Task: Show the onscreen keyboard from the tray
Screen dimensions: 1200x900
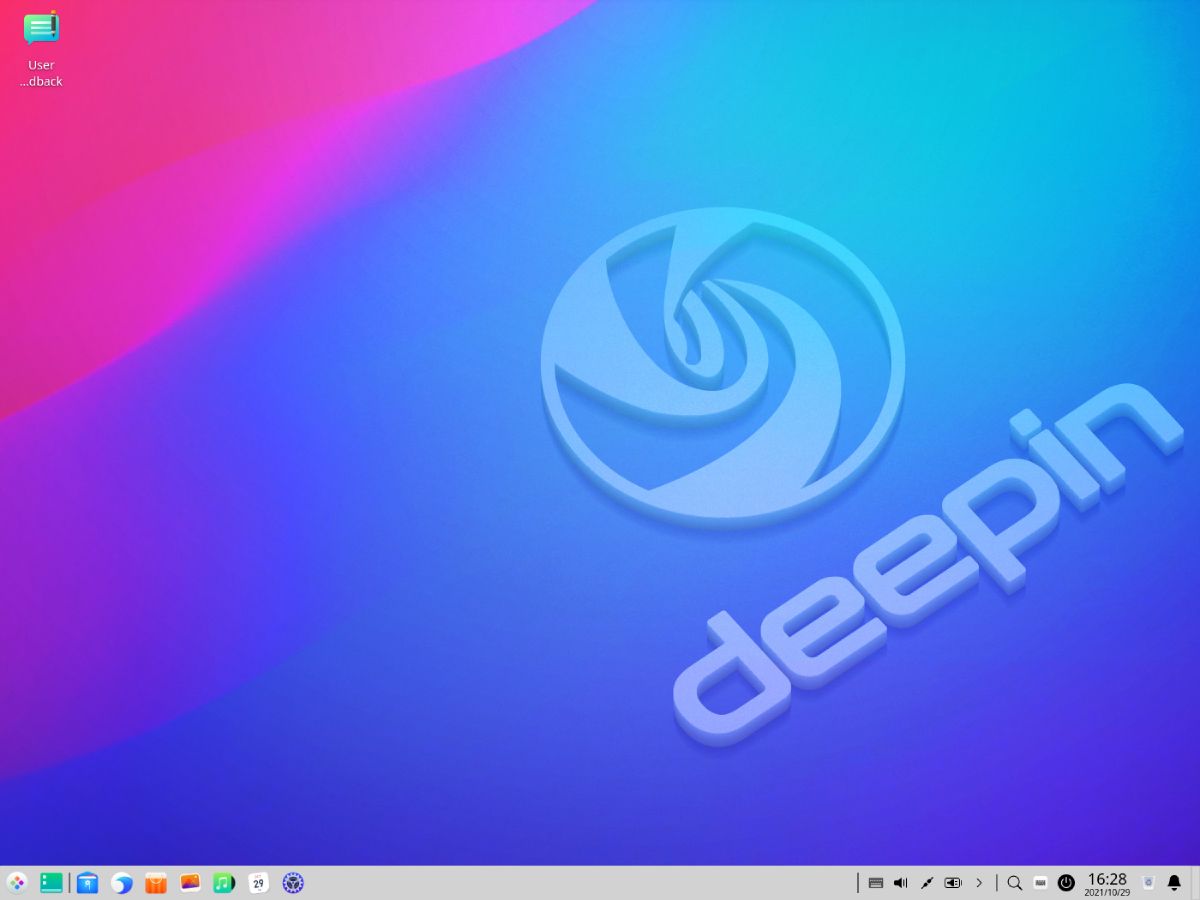Action: (x=1040, y=883)
